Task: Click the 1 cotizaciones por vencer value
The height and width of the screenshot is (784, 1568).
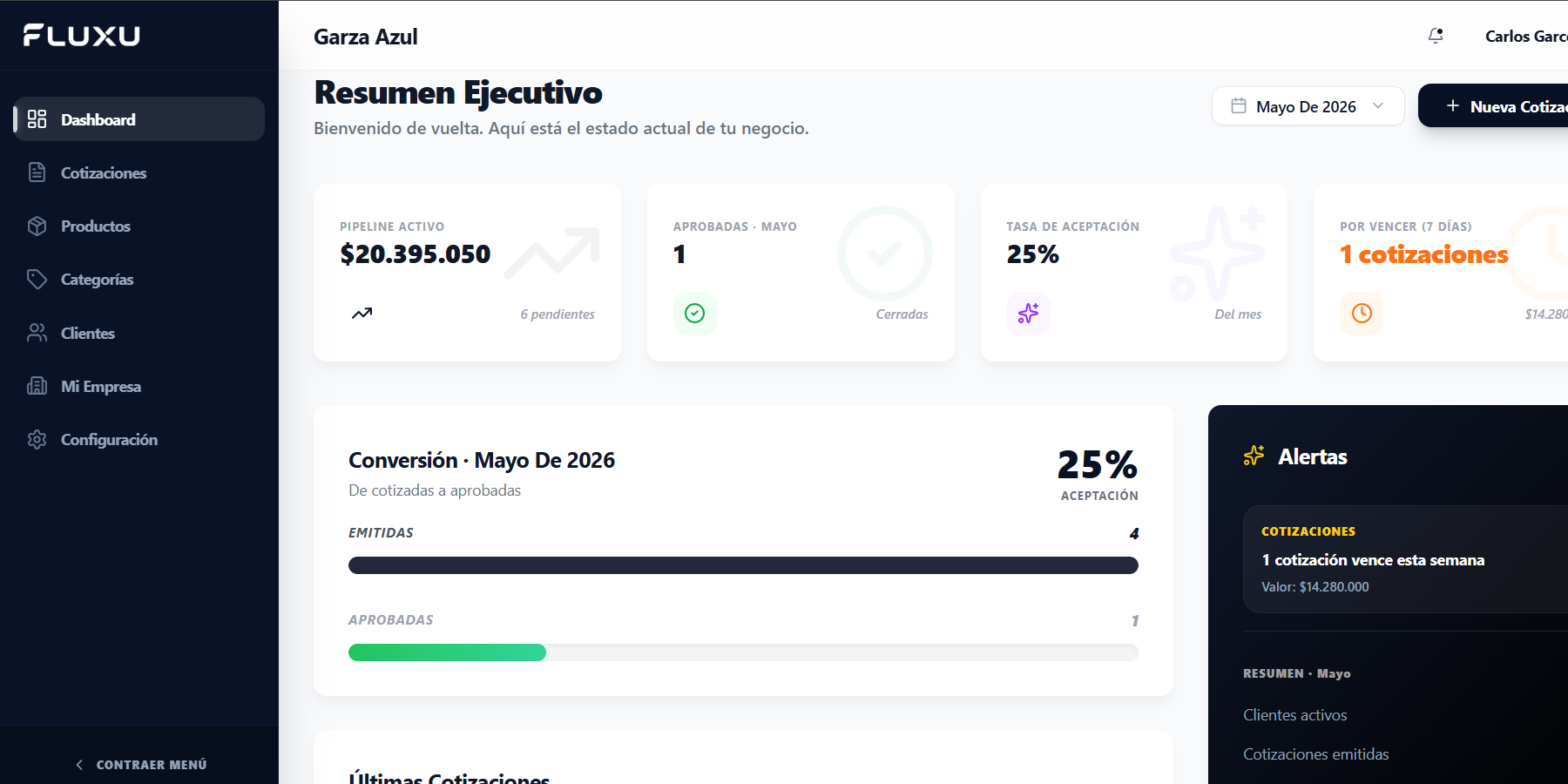Action: tap(1424, 254)
